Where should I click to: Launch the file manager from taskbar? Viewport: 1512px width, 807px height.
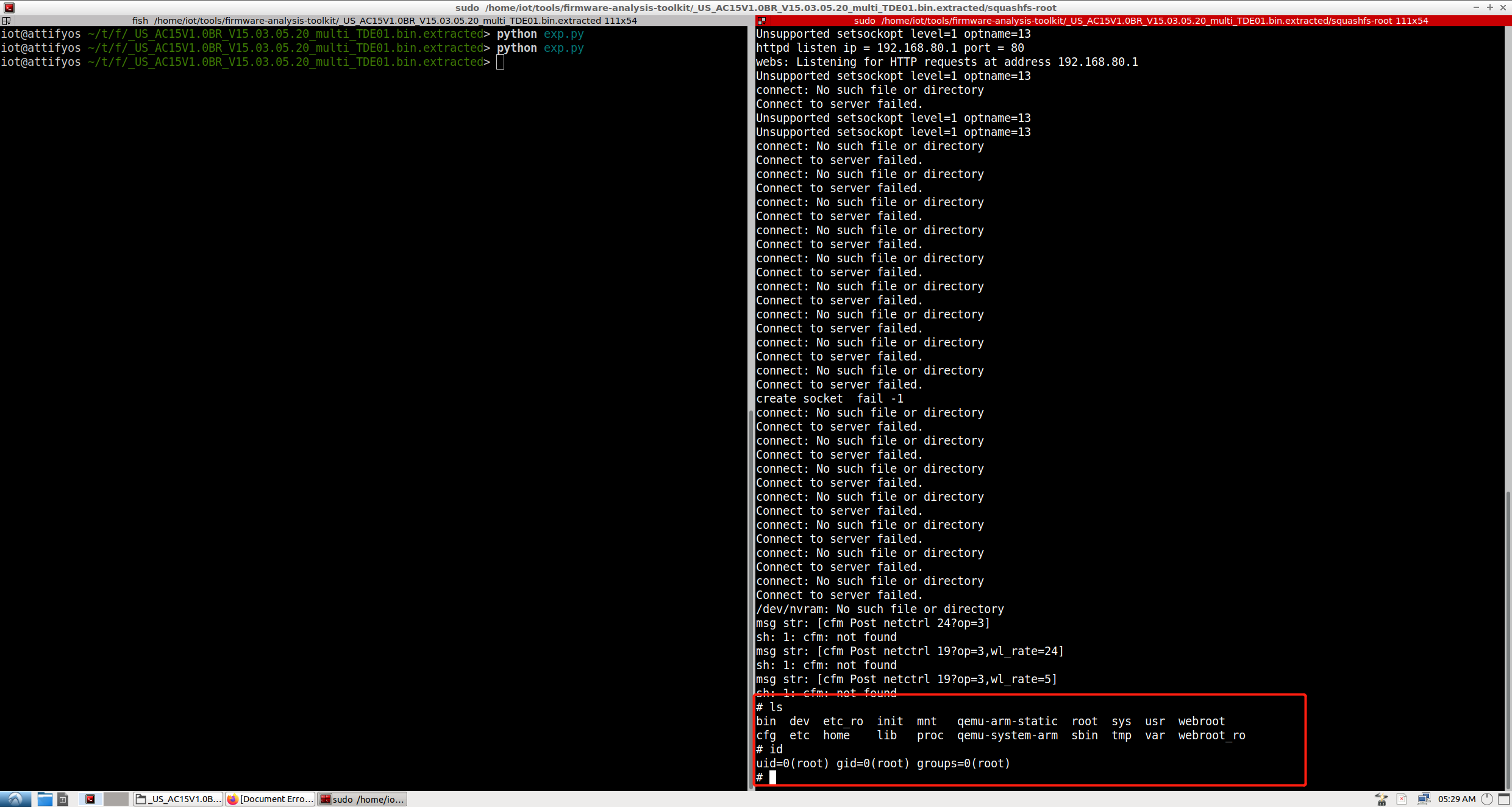click(45, 799)
